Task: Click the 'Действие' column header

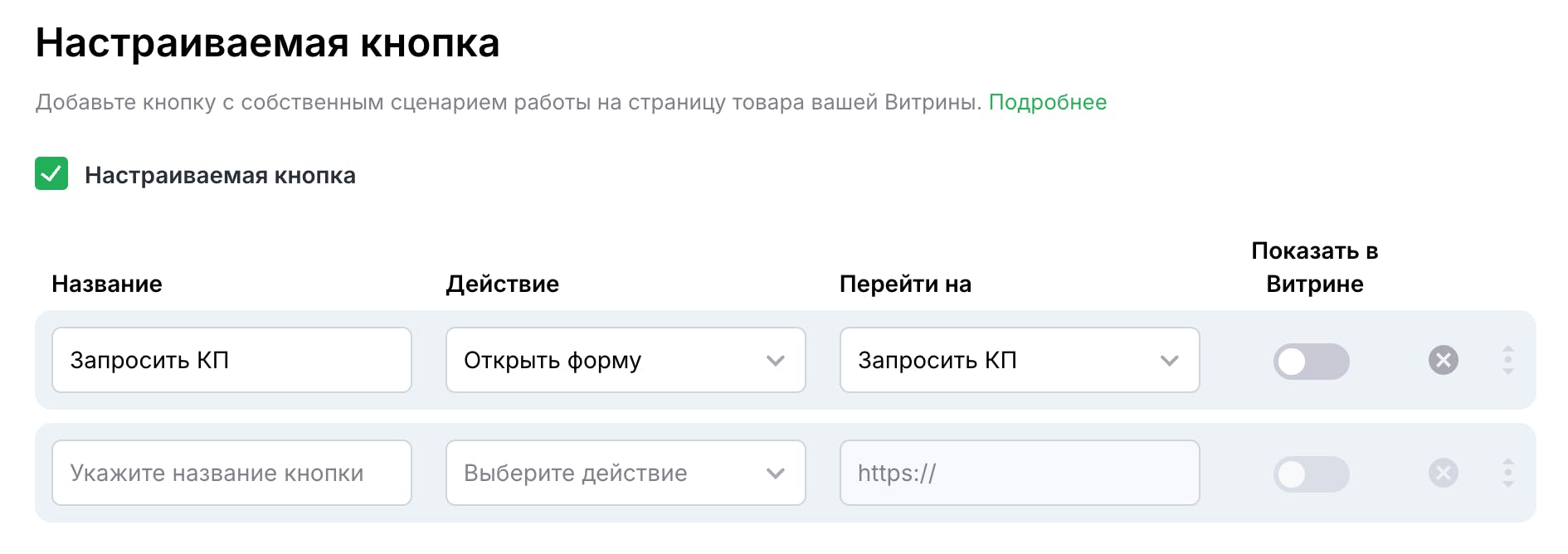Action: pyautogui.click(x=503, y=284)
